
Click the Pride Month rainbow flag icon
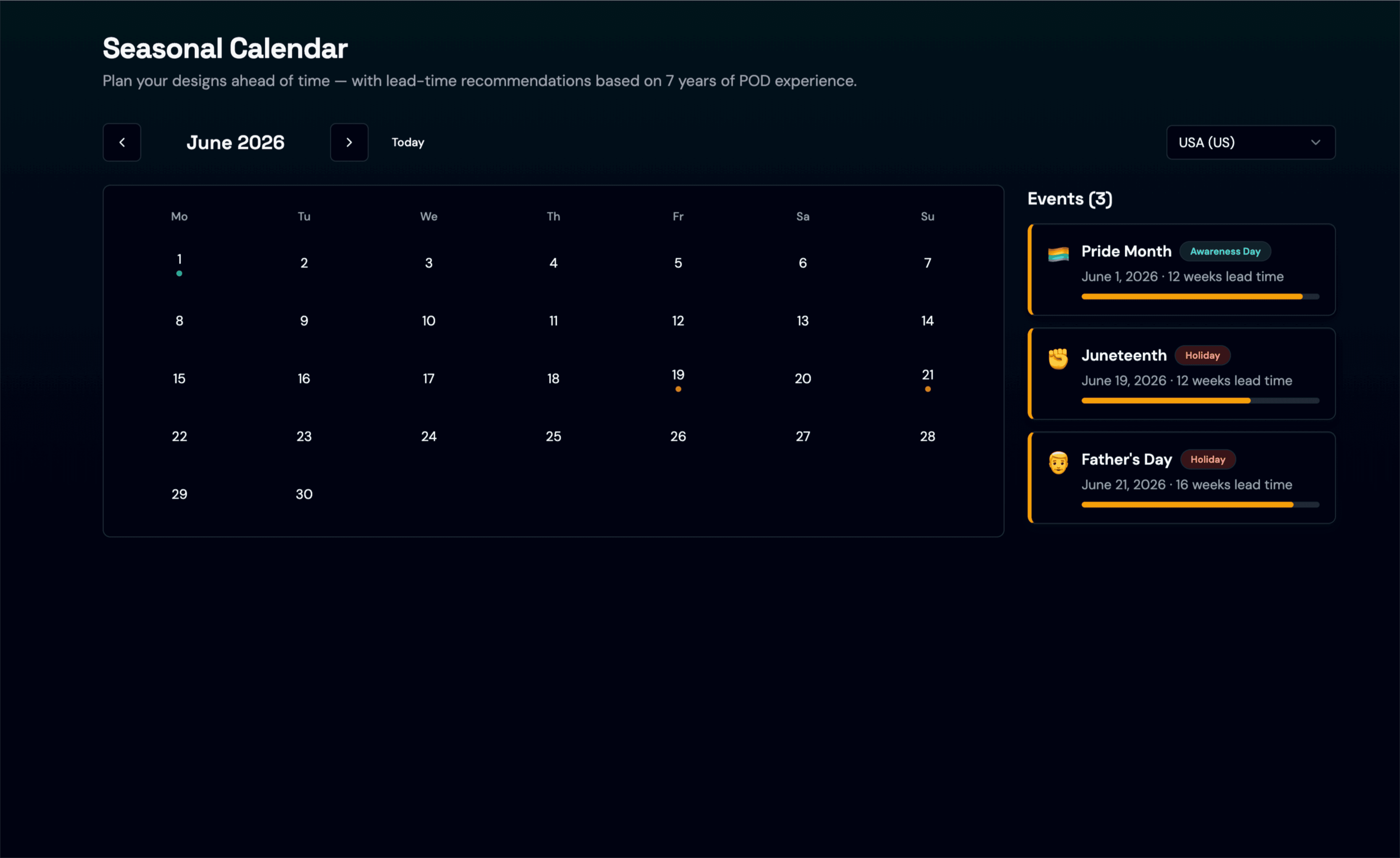click(x=1058, y=254)
